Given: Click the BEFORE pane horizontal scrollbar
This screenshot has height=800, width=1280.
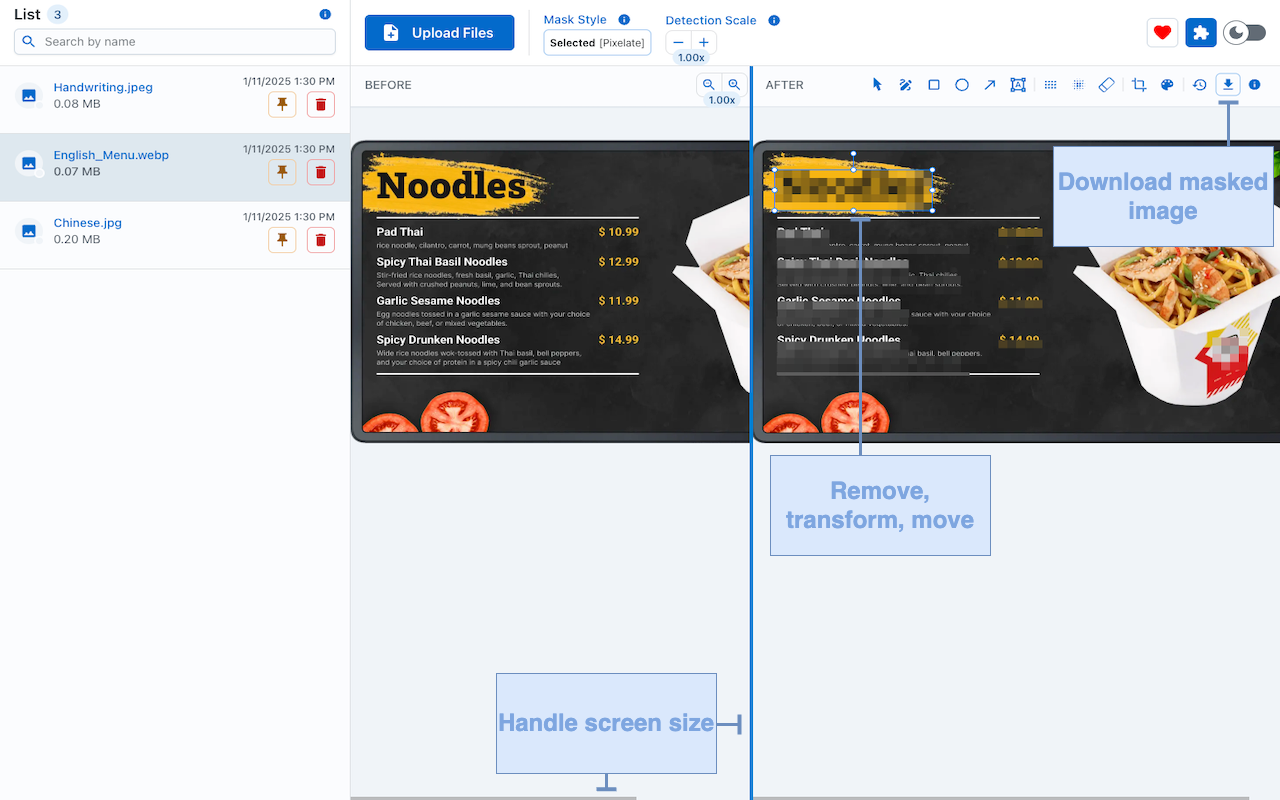Looking at the screenshot, I should [494, 797].
